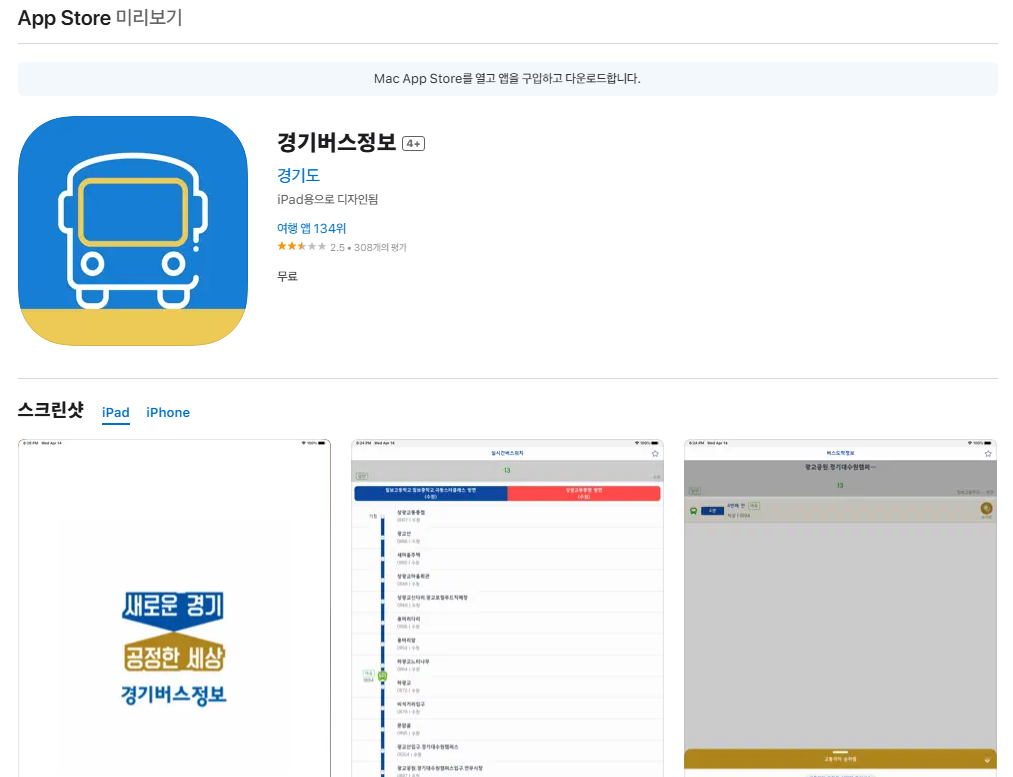The width and height of the screenshot is (1013, 777).
Task: Click the red direction tab in route screenshot
Action: [584, 493]
